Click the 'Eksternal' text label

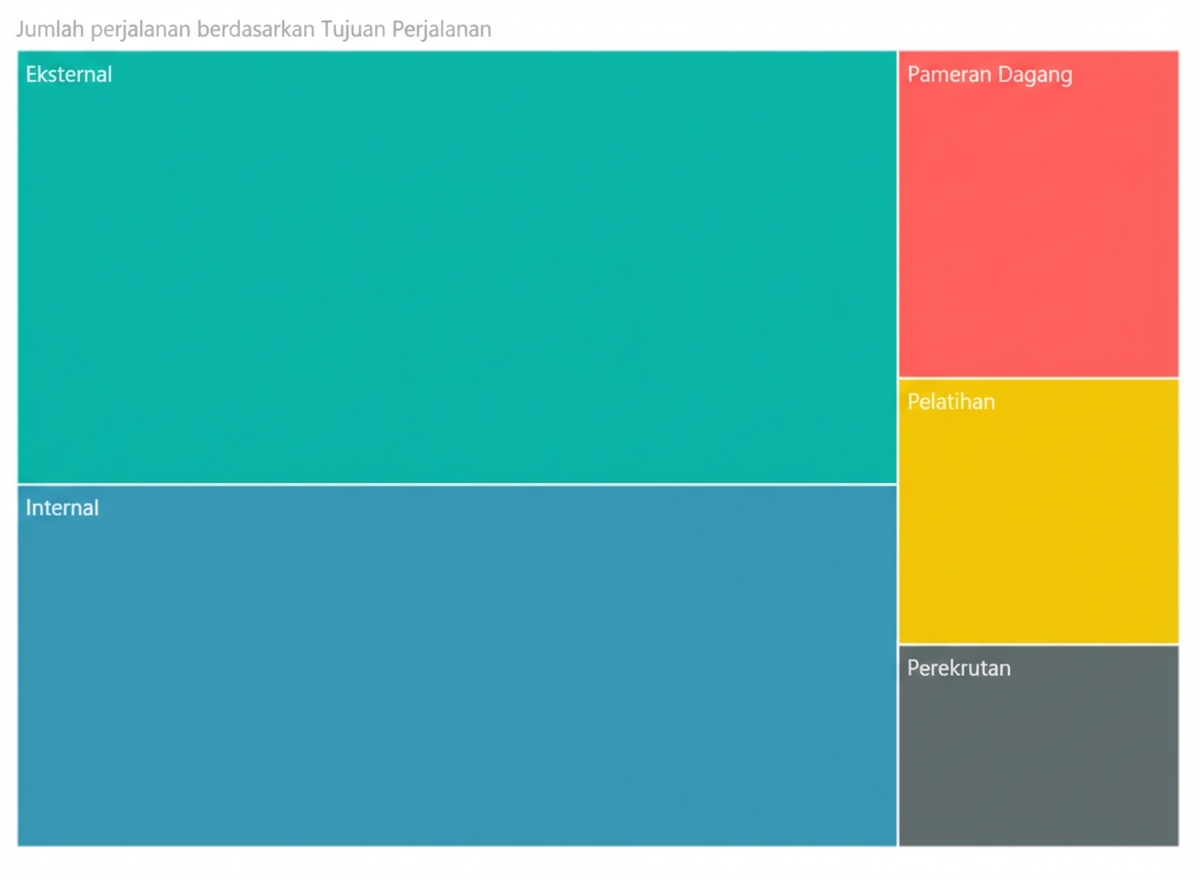click(69, 74)
